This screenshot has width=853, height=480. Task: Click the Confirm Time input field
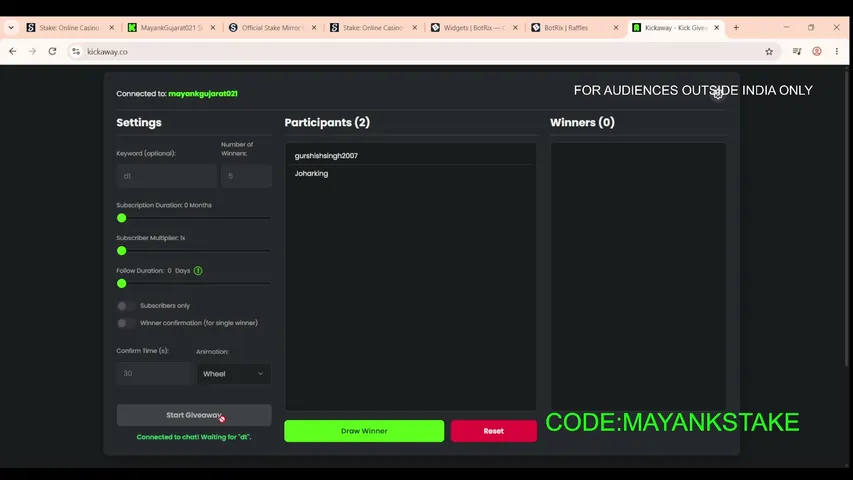(154, 373)
